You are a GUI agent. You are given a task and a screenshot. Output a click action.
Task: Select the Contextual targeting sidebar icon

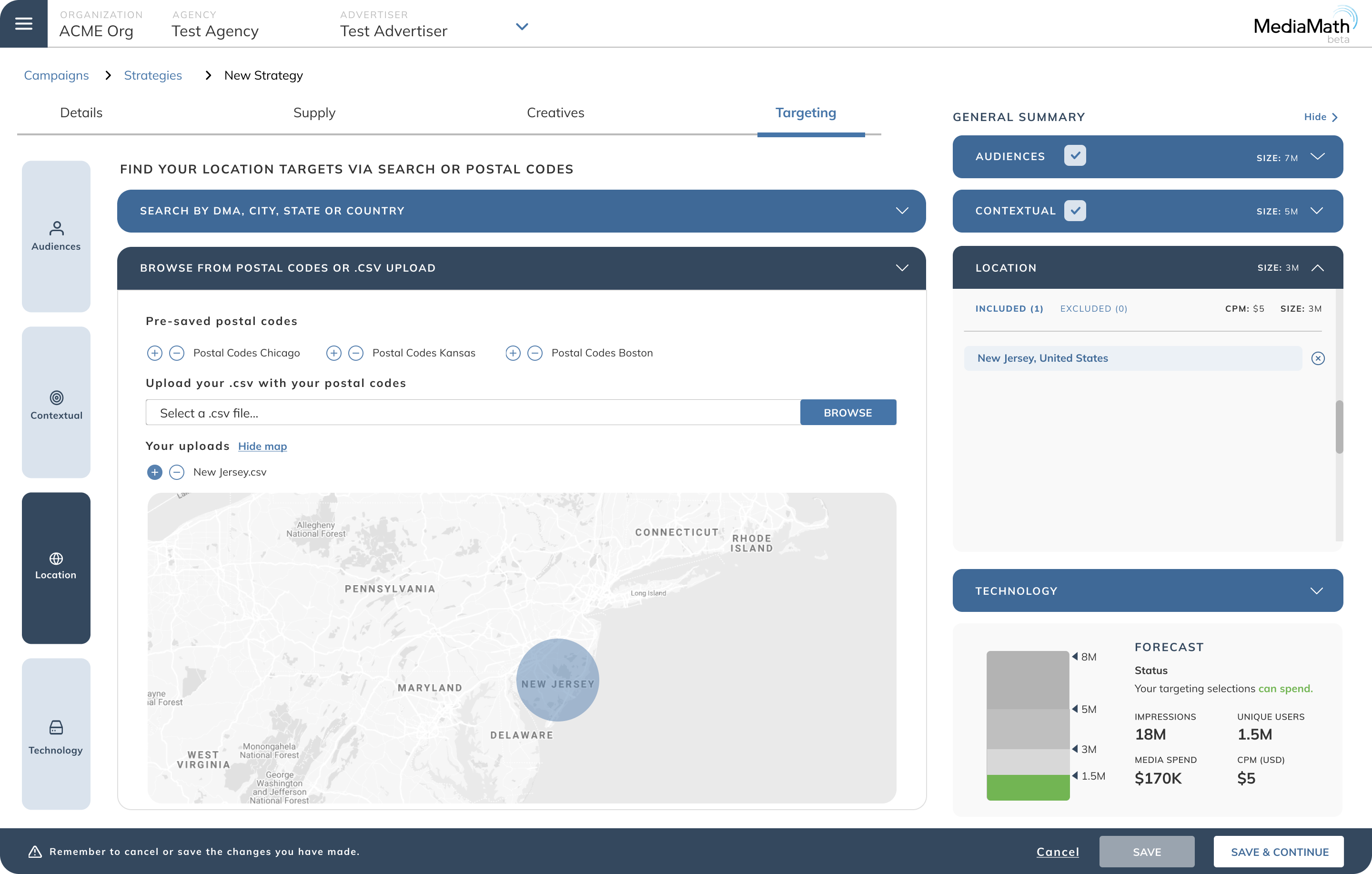click(x=56, y=405)
